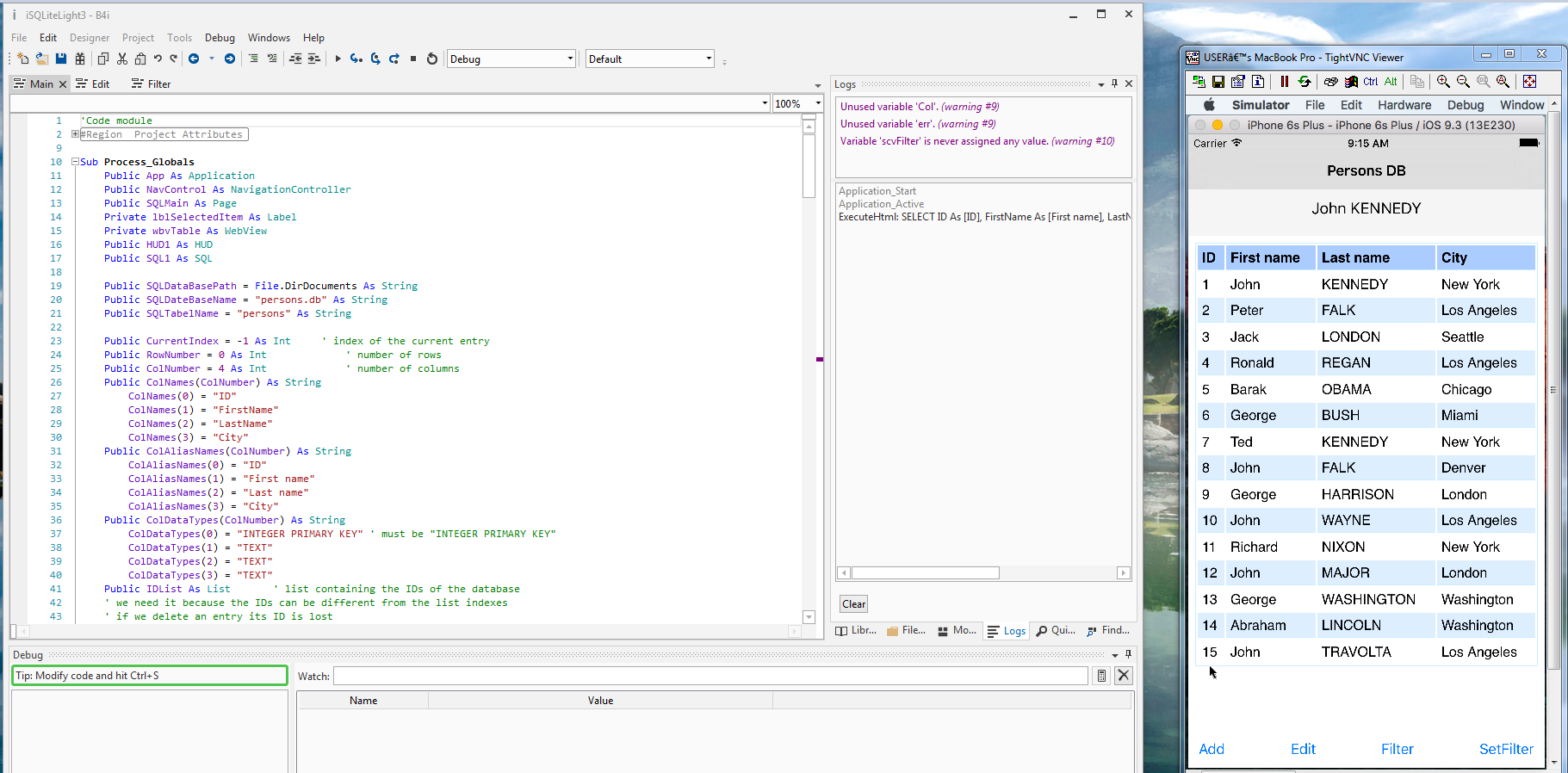Viewport: 1568px width, 773px height.
Task: Click the Cut scissors icon
Action: pyautogui.click(x=121, y=59)
